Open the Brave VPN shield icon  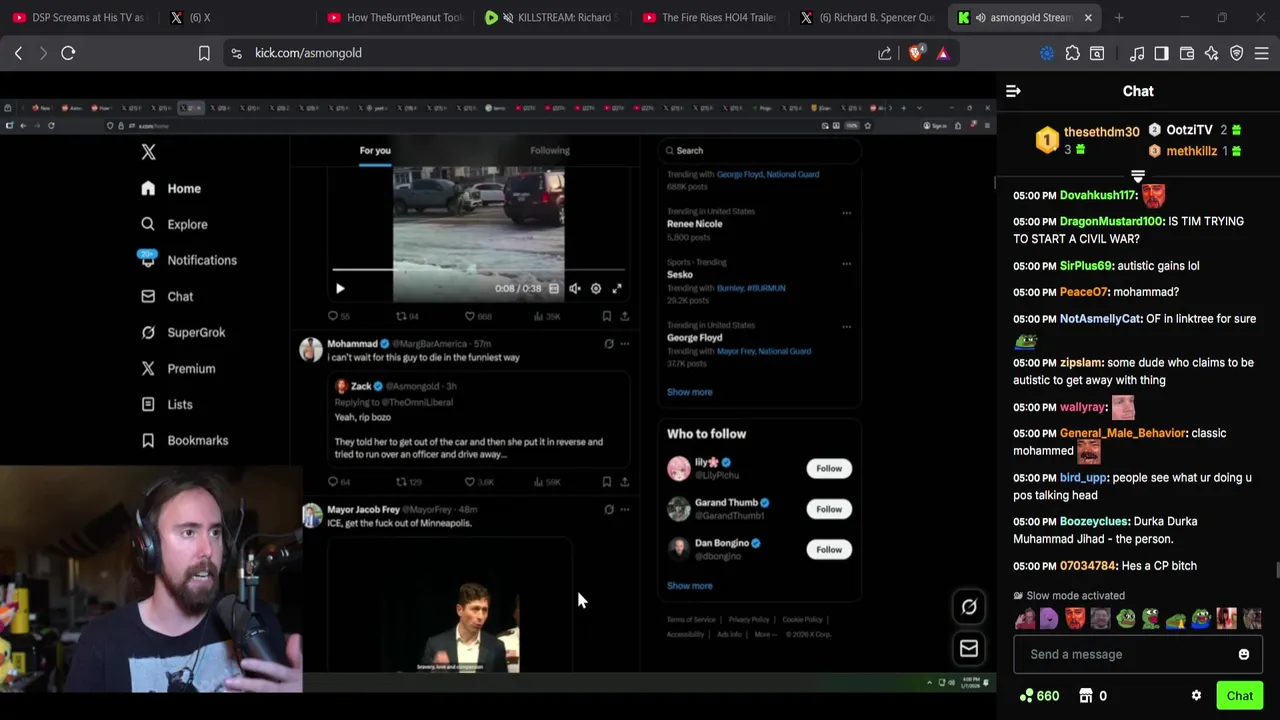coord(1237,53)
